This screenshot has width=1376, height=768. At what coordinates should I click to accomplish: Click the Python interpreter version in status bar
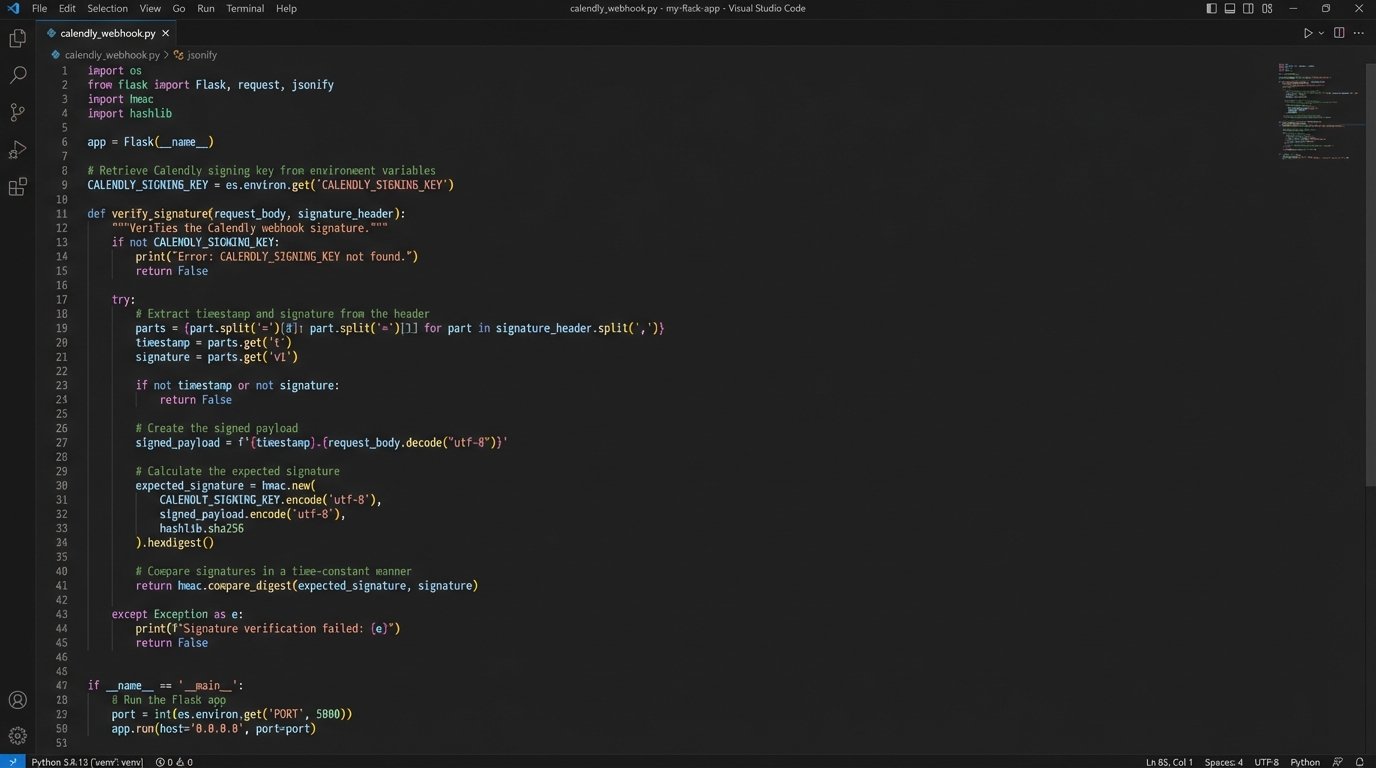[86, 762]
